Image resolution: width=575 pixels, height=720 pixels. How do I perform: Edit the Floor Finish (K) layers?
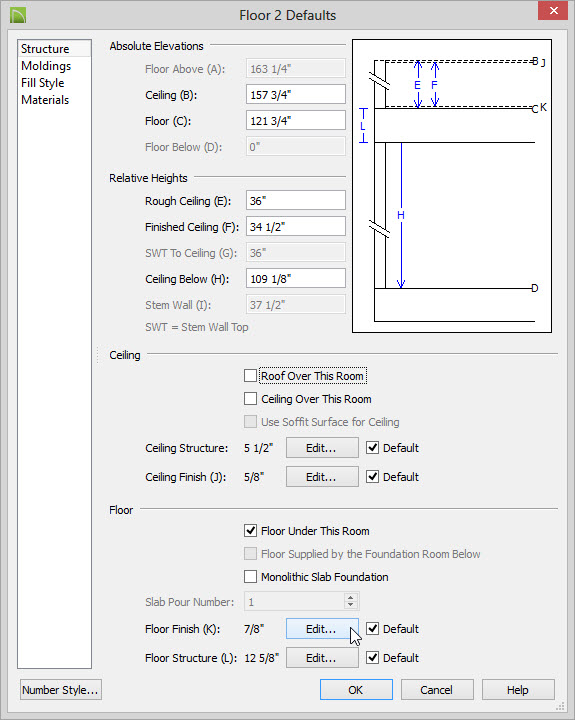[x=322, y=629]
